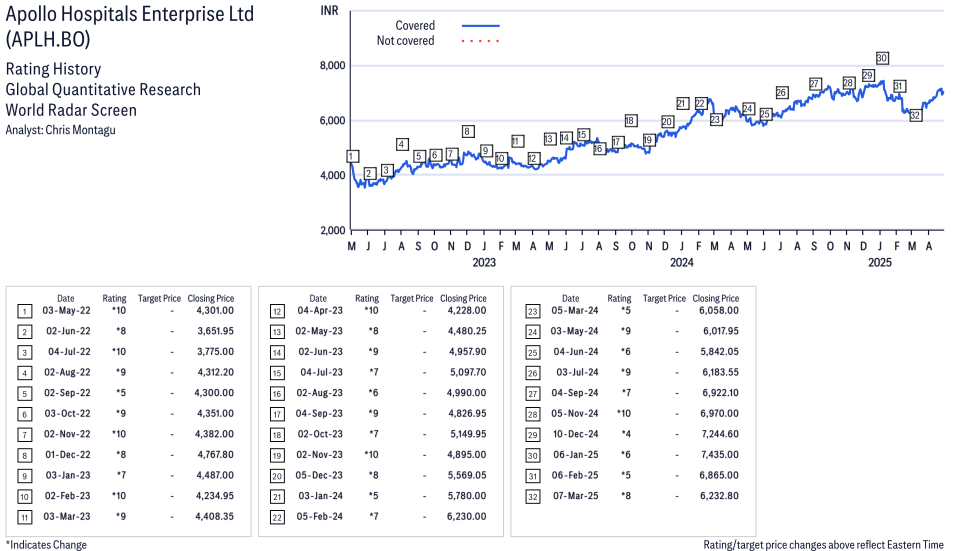Click the date 04-Sep-24

pyautogui.click(x=575, y=393)
